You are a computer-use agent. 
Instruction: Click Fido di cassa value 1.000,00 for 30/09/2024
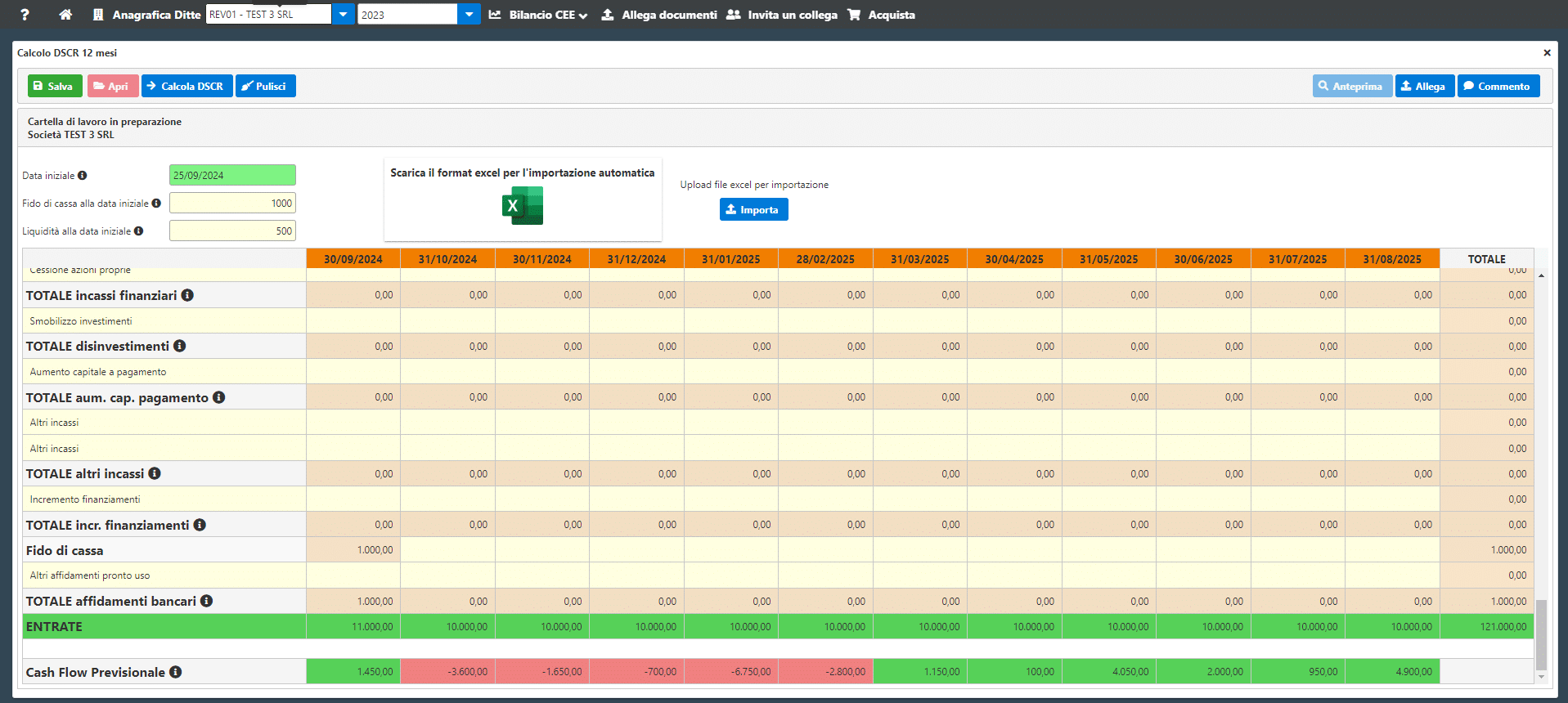point(353,549)
